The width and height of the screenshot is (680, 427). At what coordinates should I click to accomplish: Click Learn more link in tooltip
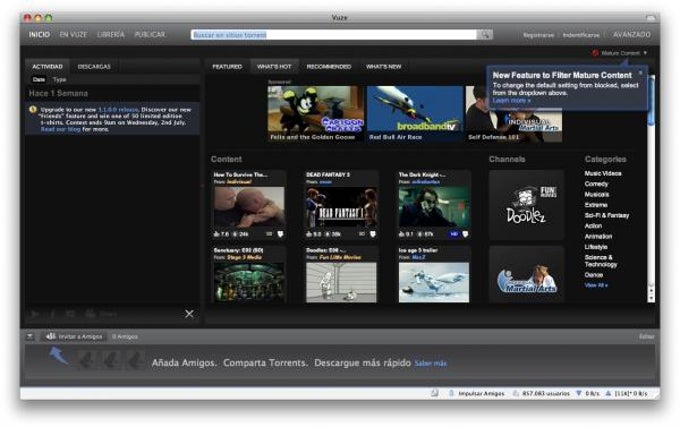(x=511, y=101)
